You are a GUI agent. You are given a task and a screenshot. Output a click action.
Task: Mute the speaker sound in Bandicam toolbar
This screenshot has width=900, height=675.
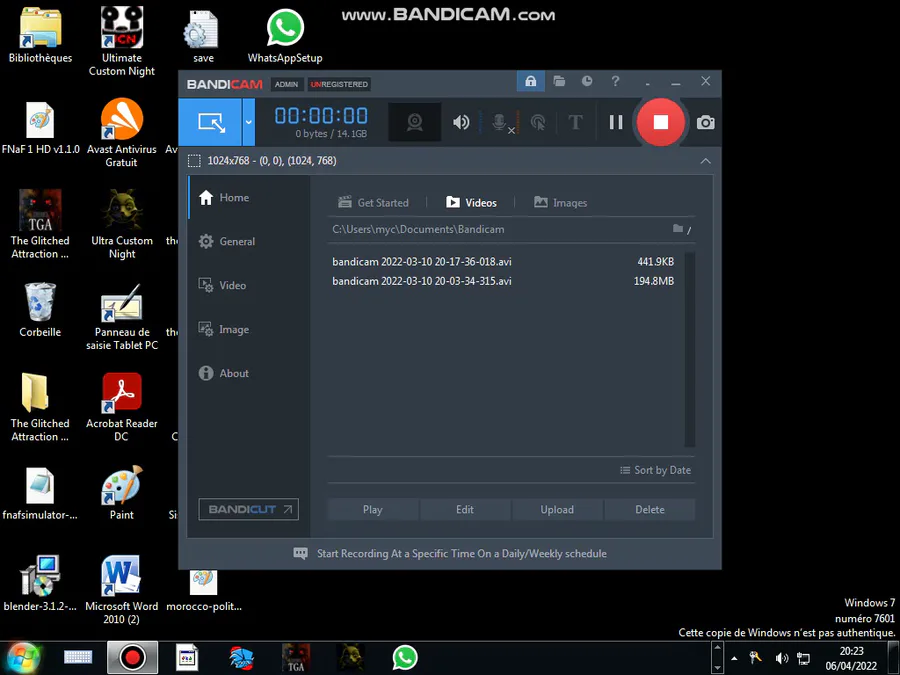pos(461,122)
